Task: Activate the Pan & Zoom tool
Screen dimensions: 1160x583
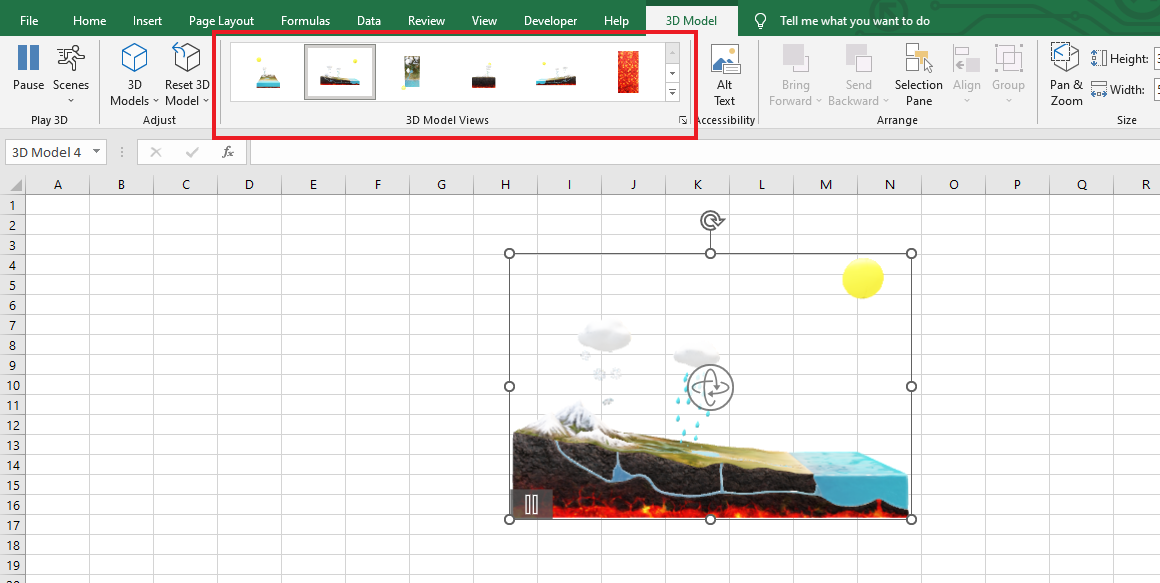Action: [1064, 72]
